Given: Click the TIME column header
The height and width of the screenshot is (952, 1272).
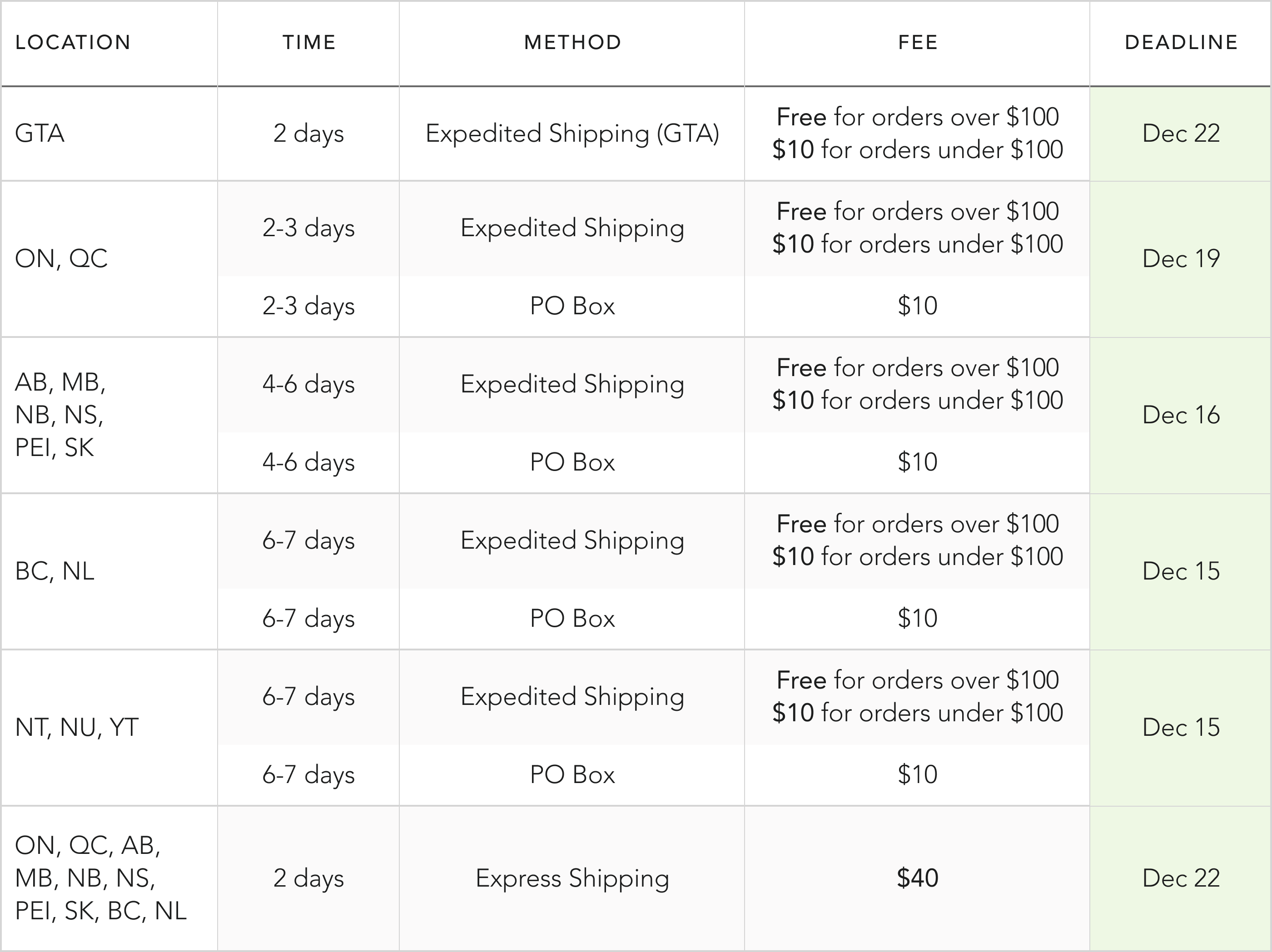Looking at the screenshot, I should pyautogui.click(x=309, y=43).
